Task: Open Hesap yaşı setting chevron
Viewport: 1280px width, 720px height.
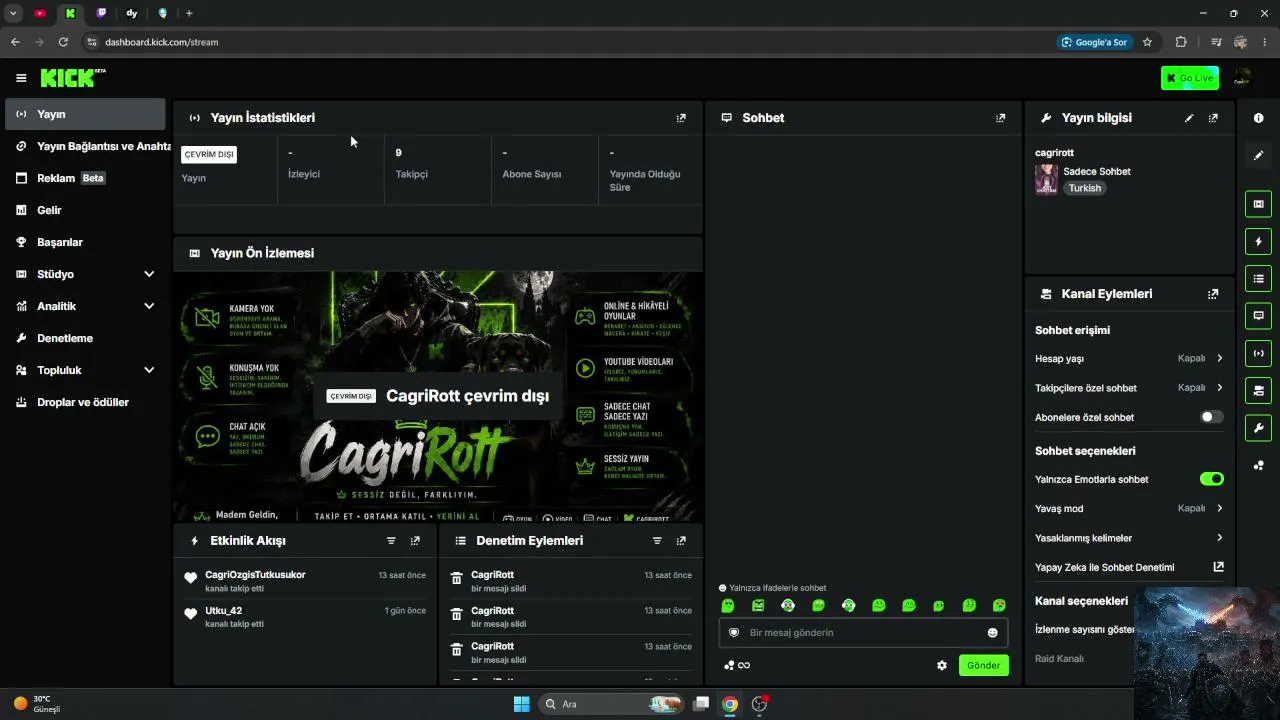Action: click(x=1220, y=358)
